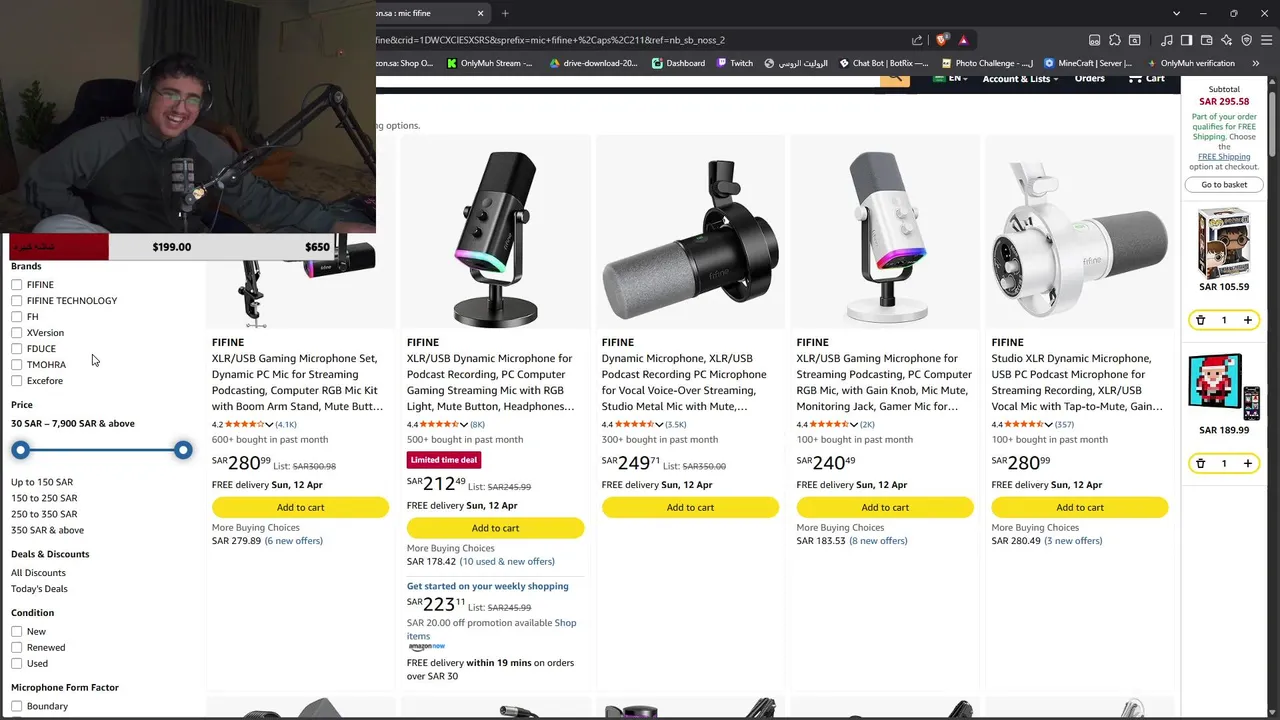Click the Brave Shields lion icon
The width and height of the screenshot is (1280, 720).
pos(942,40)
